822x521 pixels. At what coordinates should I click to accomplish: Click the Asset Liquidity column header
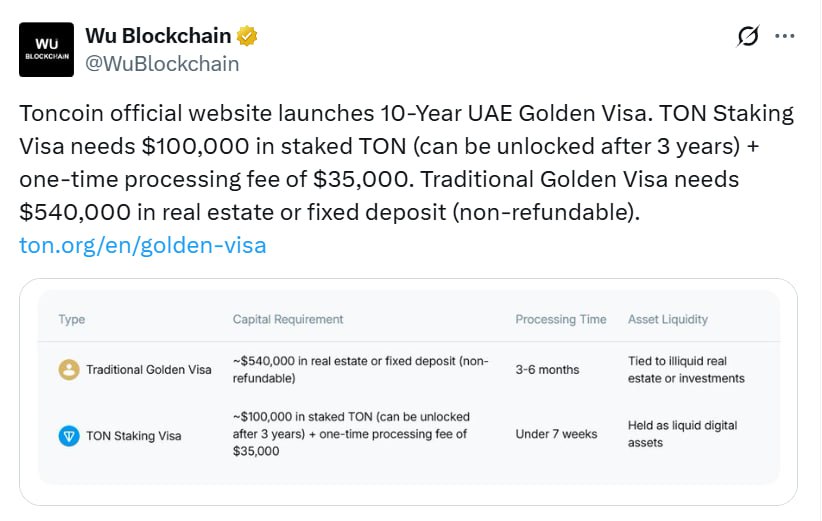668,319
